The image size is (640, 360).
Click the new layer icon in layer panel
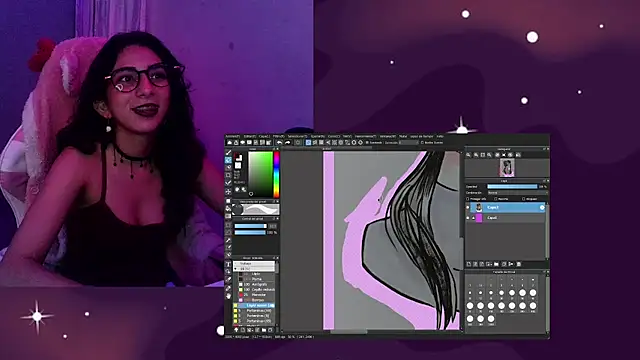pos(469,264)
